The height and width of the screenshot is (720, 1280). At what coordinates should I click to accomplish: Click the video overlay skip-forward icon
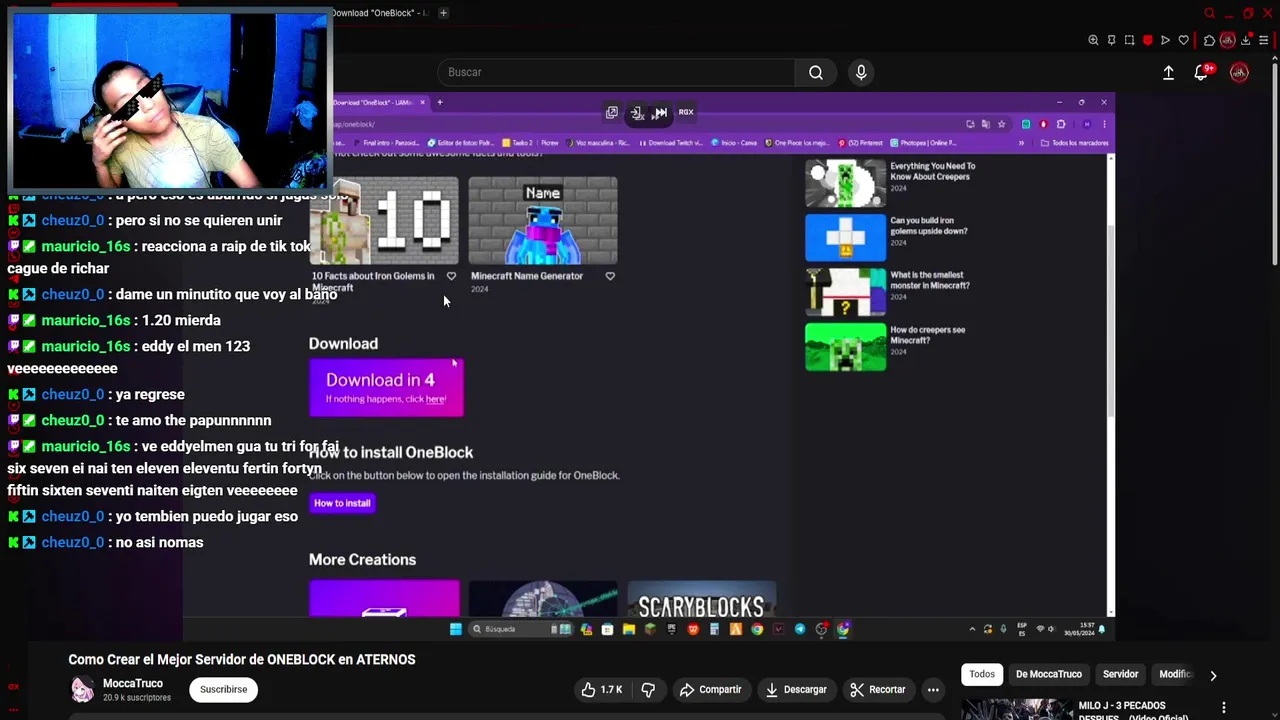pyautogui.click(x=661, y=113)
